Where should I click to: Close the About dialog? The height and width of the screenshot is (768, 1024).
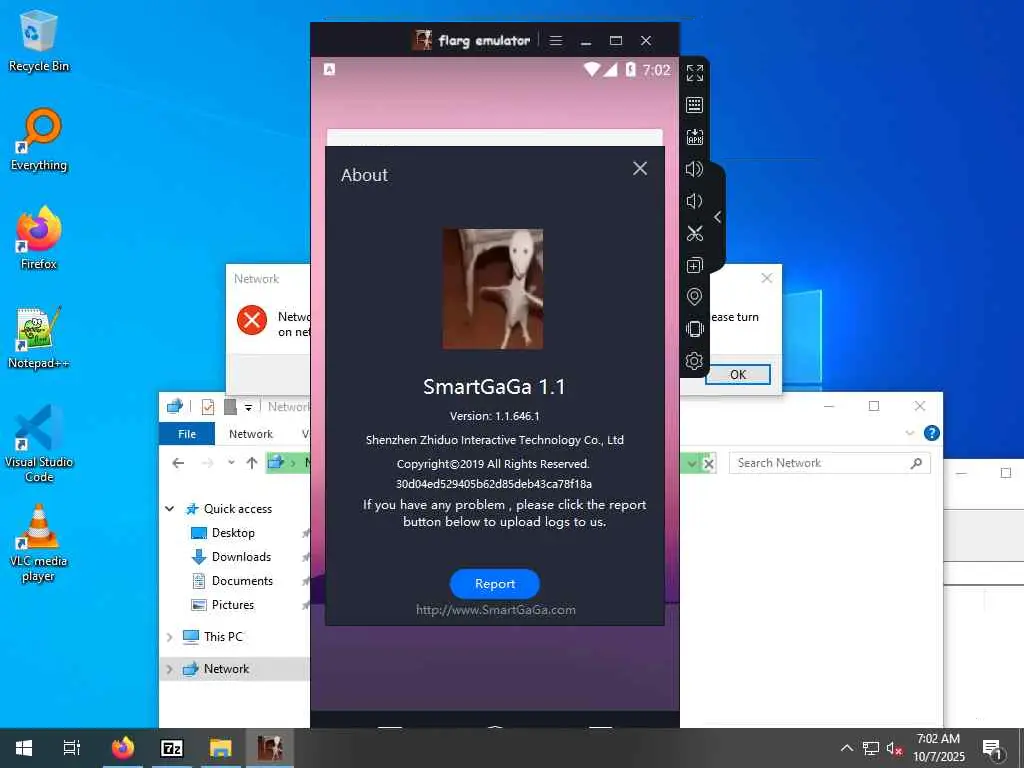click(x=640, y=168)
